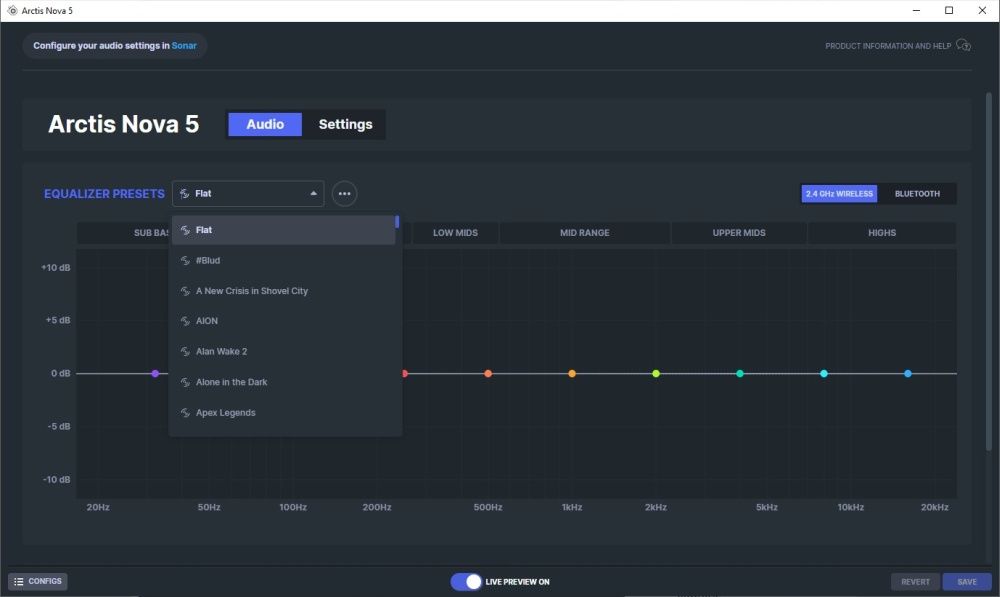Choose the #Blud preset
This screenshot has width=1000, height=597.
pos(283,260)
